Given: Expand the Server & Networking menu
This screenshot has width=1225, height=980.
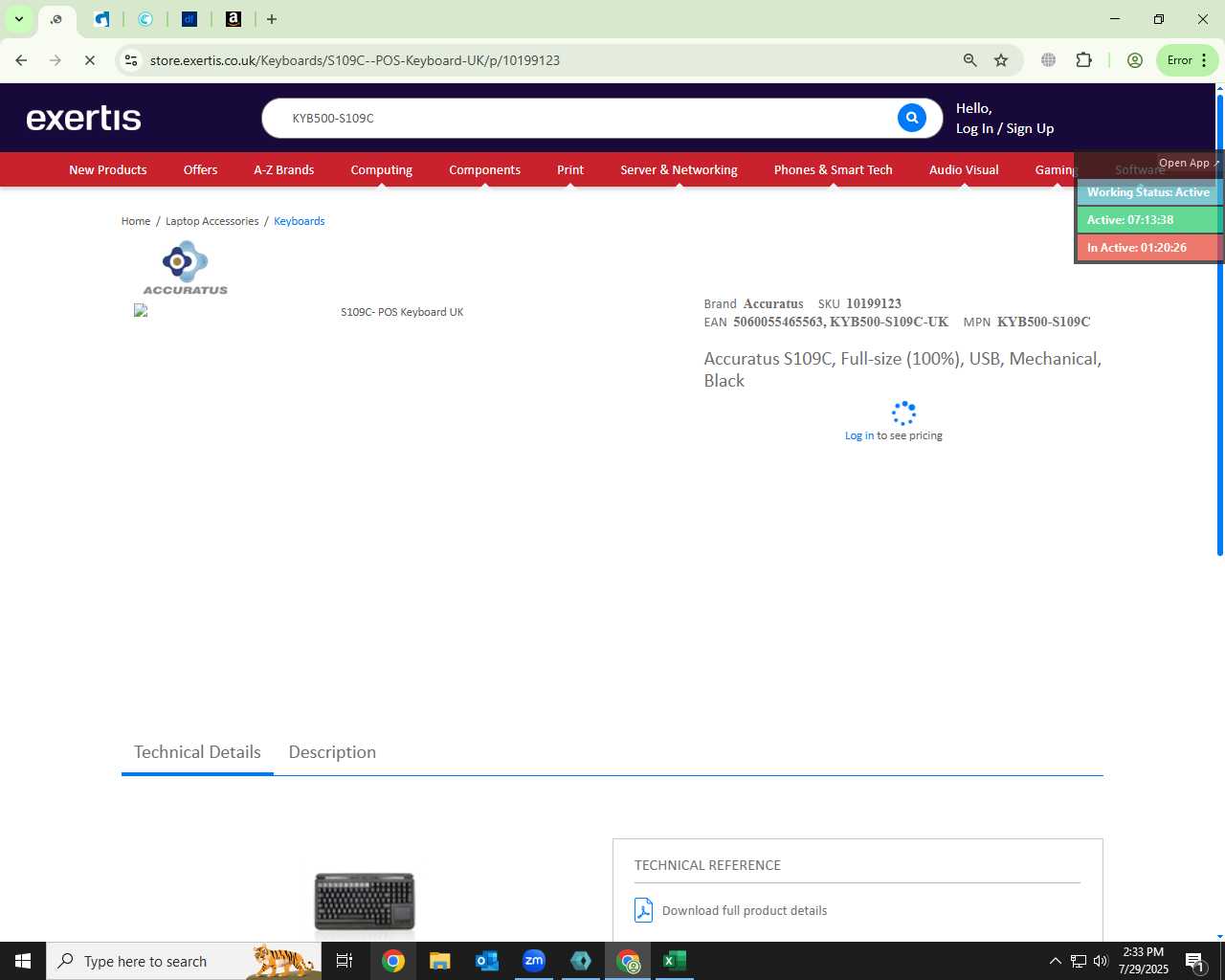Looking at the screenshot, I should 679,169.
